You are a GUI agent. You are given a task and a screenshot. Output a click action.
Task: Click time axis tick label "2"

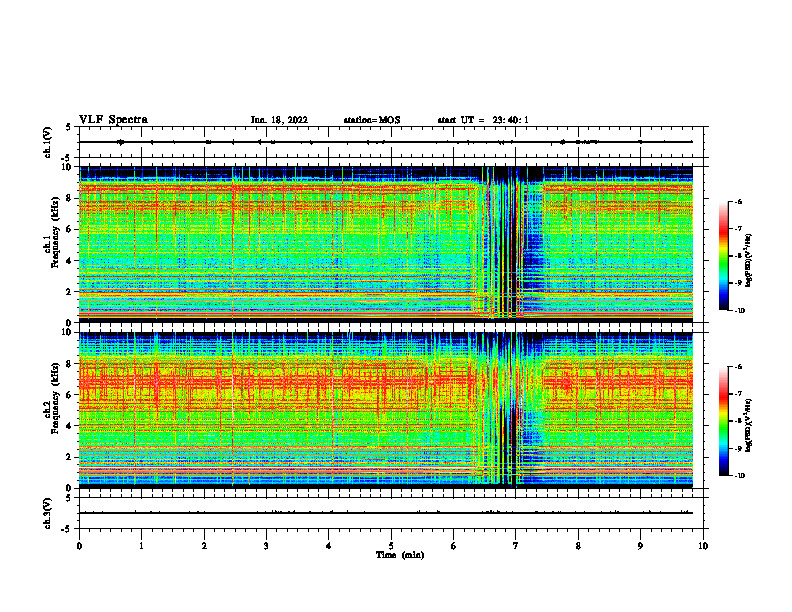tap(204, 546)
